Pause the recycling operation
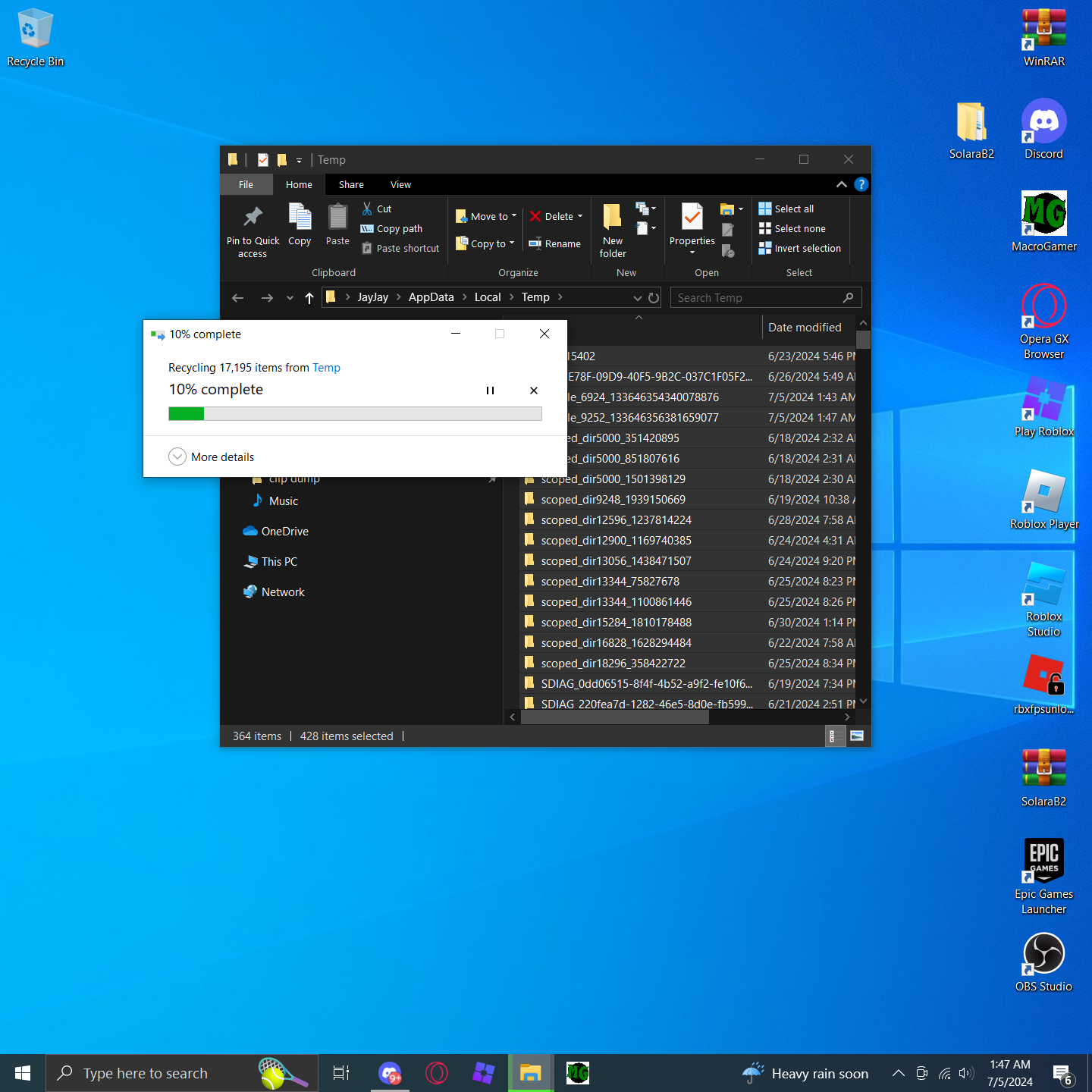1092x1092 pixels. [x=490, y=391]
